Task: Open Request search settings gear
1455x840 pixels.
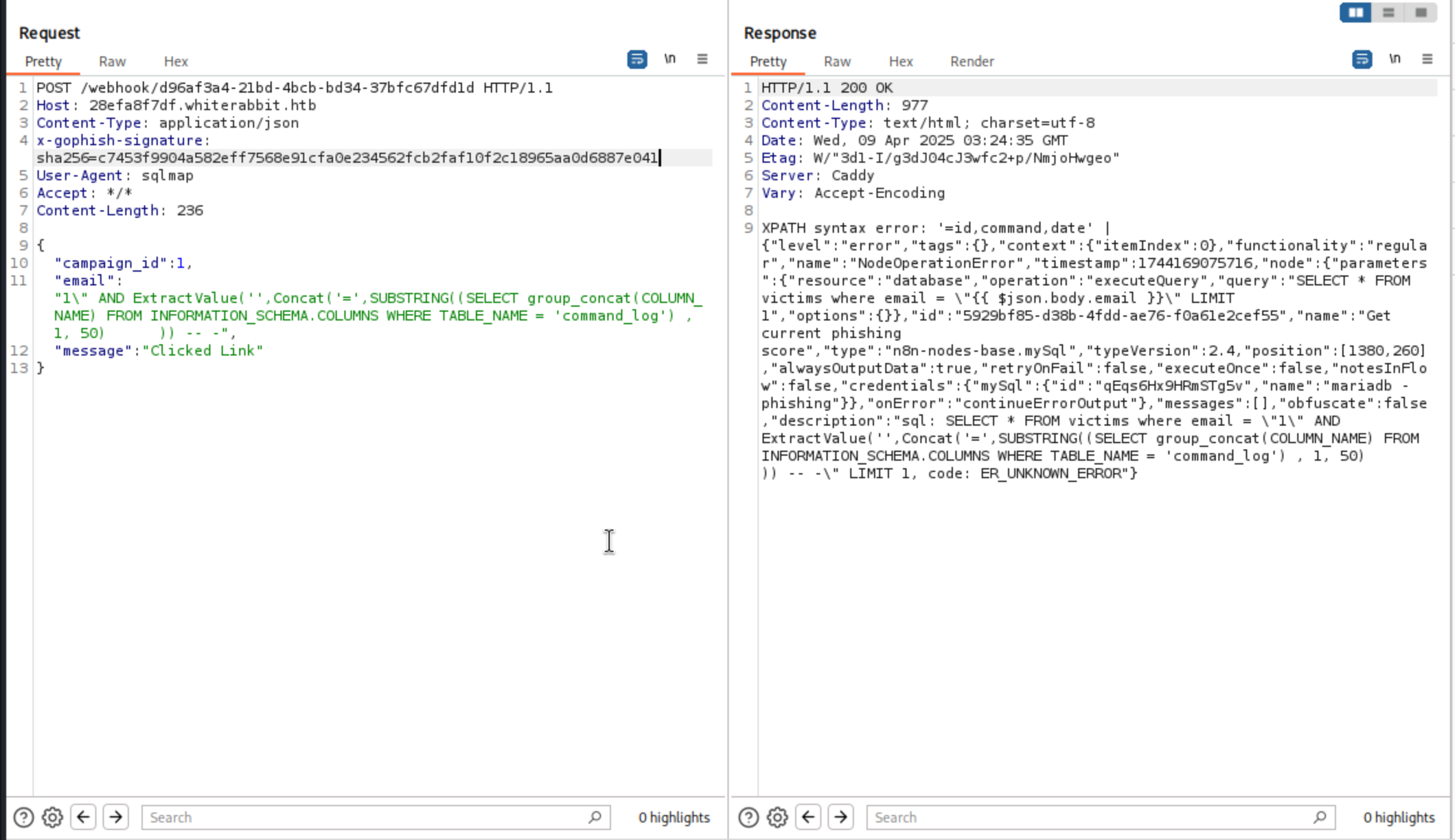Action: pos(53,817)
